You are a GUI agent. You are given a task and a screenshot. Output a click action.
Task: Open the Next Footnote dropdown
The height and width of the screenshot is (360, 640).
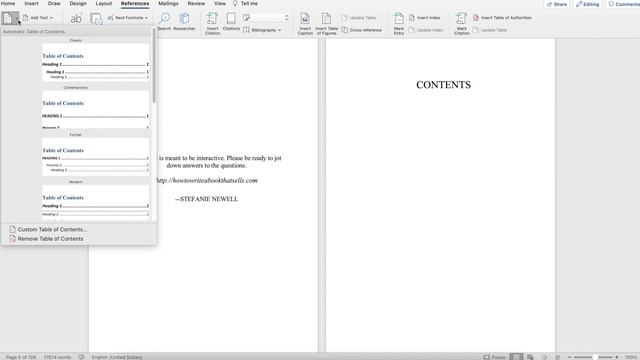[128, 18]
